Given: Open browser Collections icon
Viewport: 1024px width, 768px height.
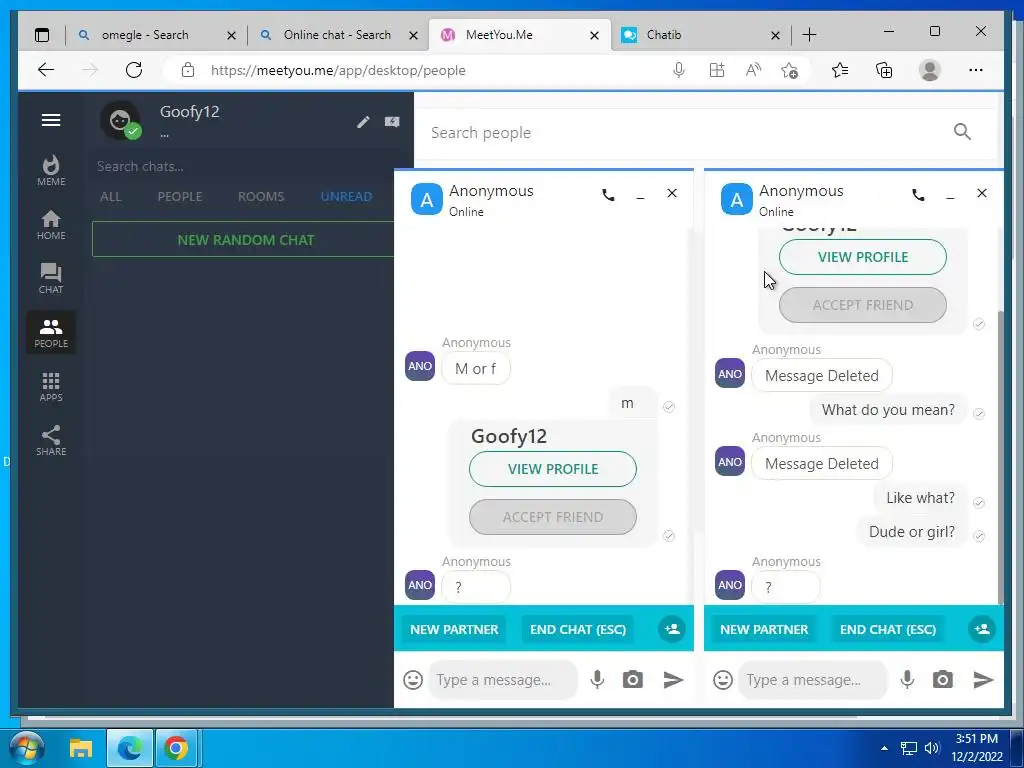Looking at the screenshot, I should click(884, 70).
